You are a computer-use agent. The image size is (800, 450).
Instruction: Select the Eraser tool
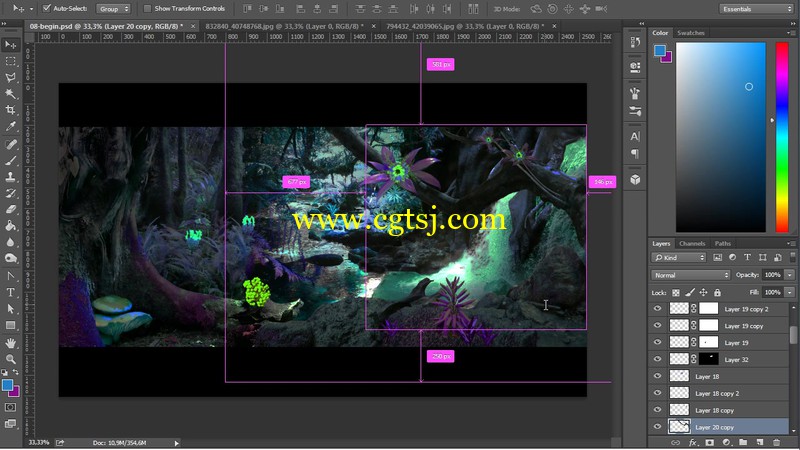tap(10, 210)
